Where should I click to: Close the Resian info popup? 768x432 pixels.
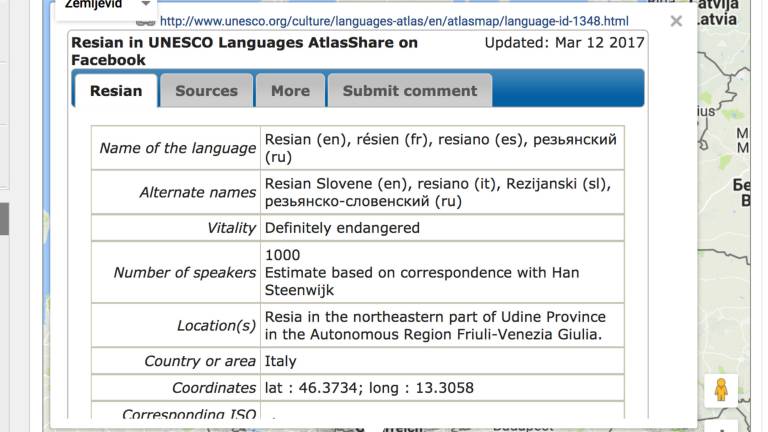[676, 20]
